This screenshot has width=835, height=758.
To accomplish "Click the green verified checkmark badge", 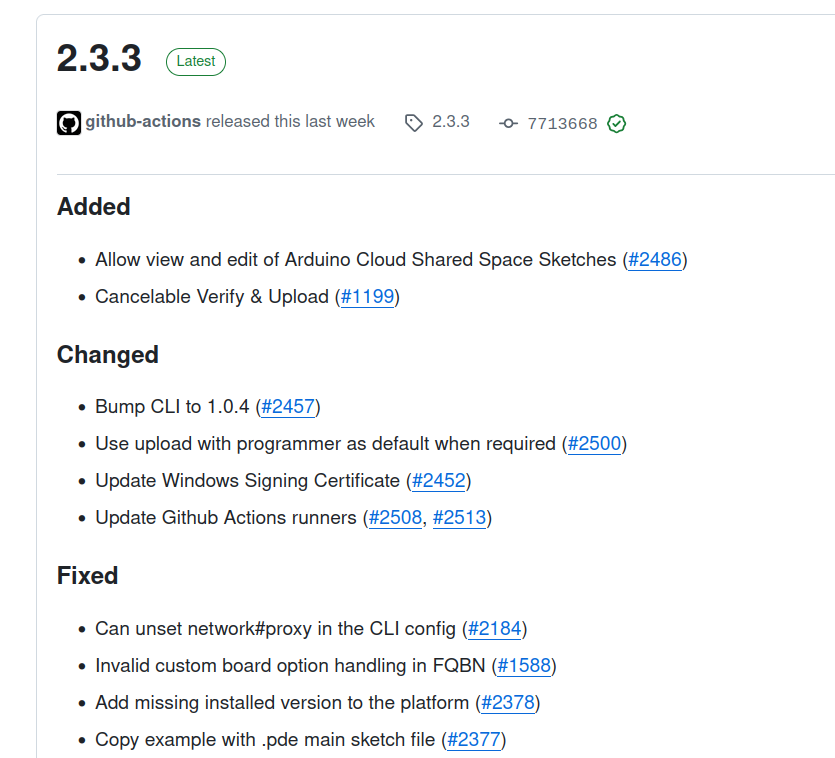I will tap(617, 124).
